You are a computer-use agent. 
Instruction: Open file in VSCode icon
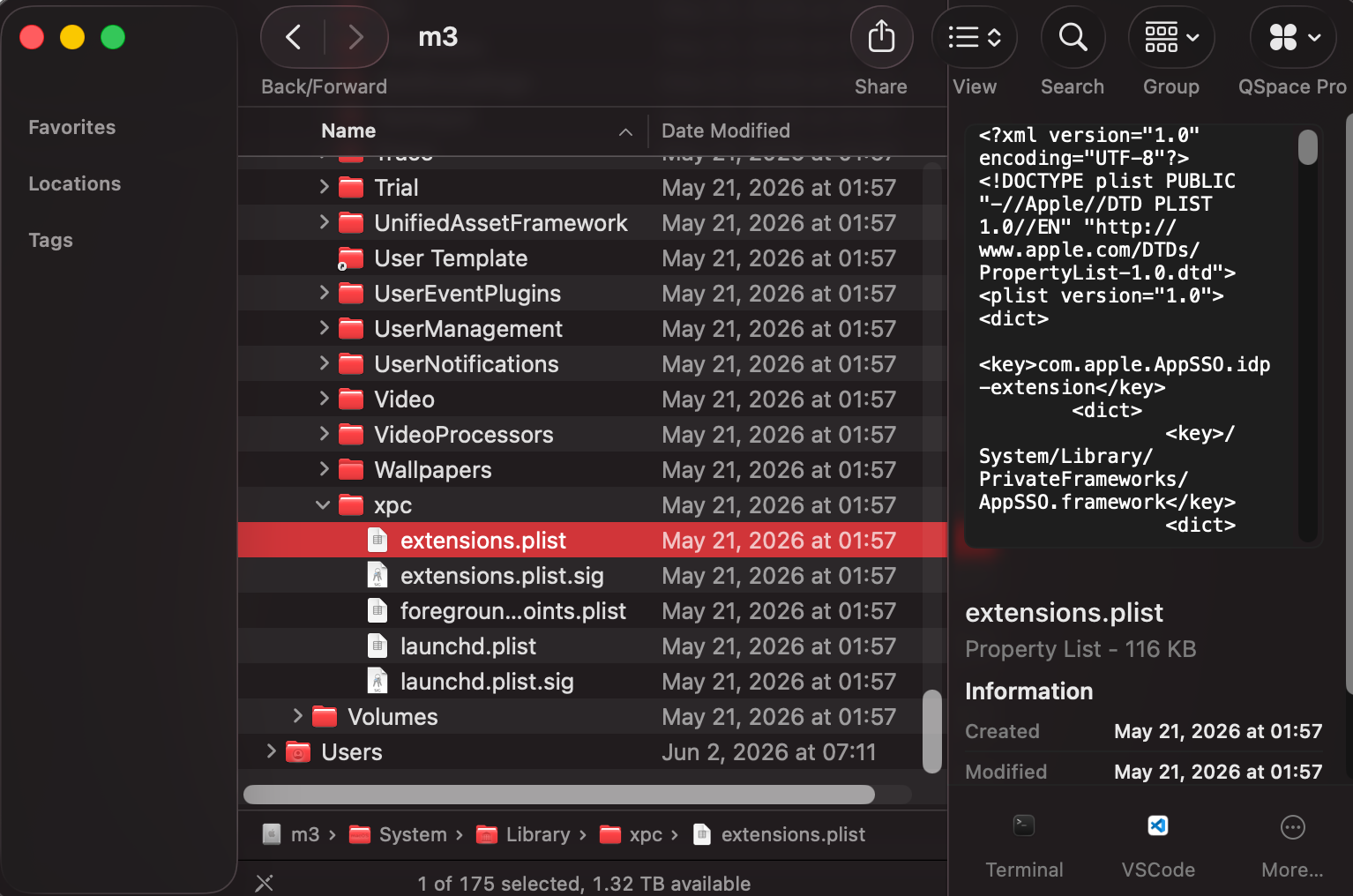pyautogui.click(x=1158, y=826)
